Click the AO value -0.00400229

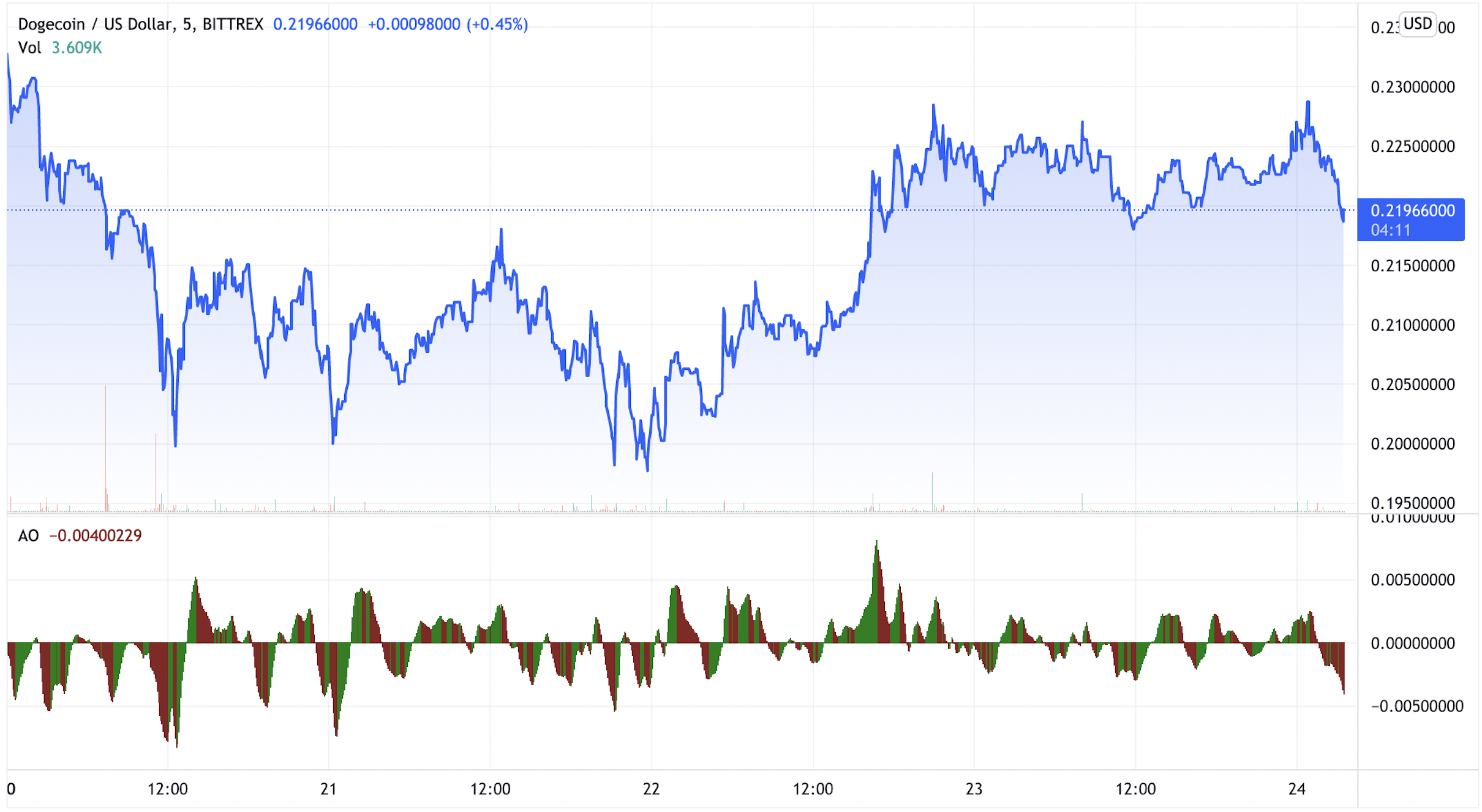[x=96, y=536]
